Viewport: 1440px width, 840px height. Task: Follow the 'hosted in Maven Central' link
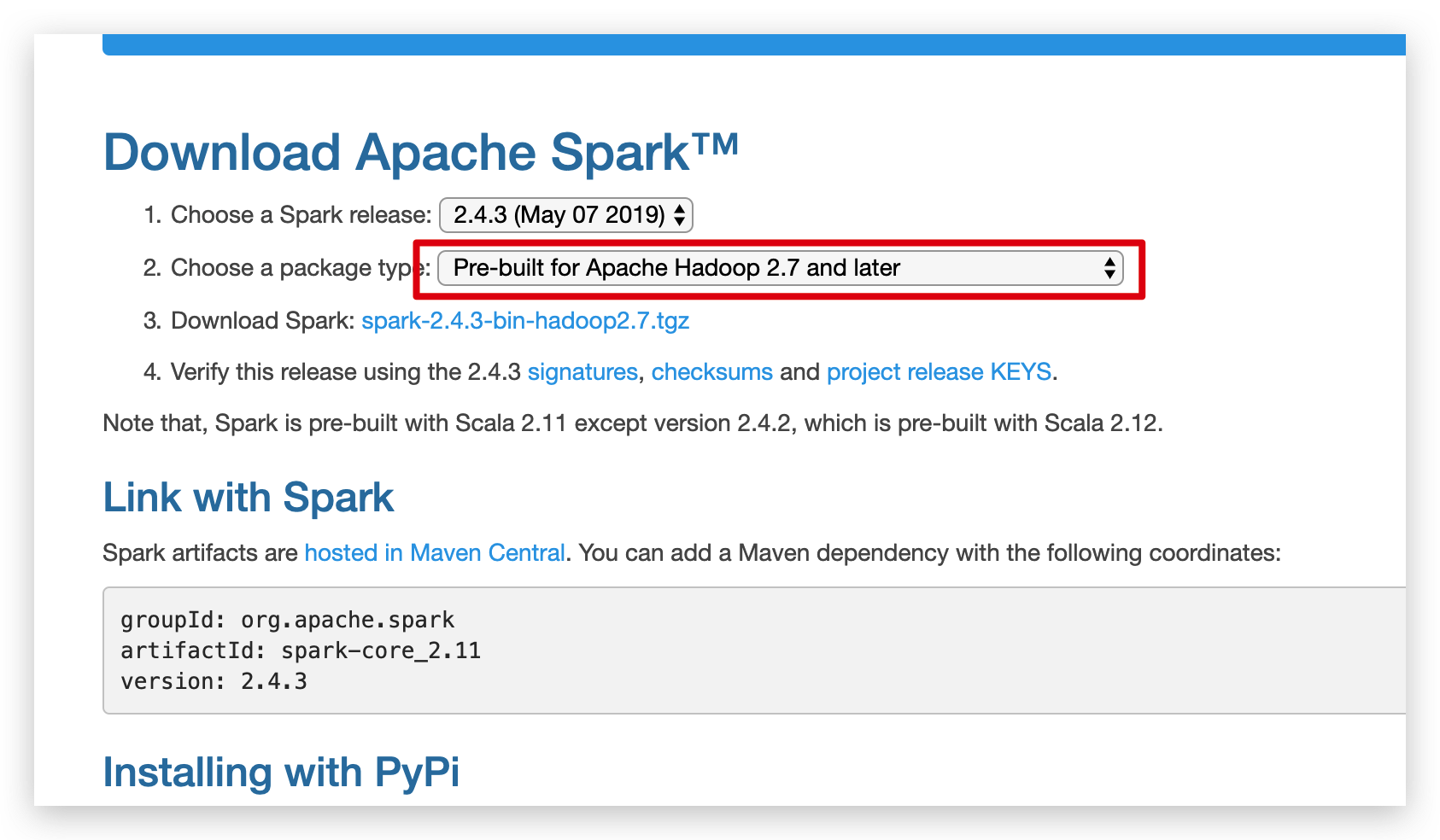point(436,553)
